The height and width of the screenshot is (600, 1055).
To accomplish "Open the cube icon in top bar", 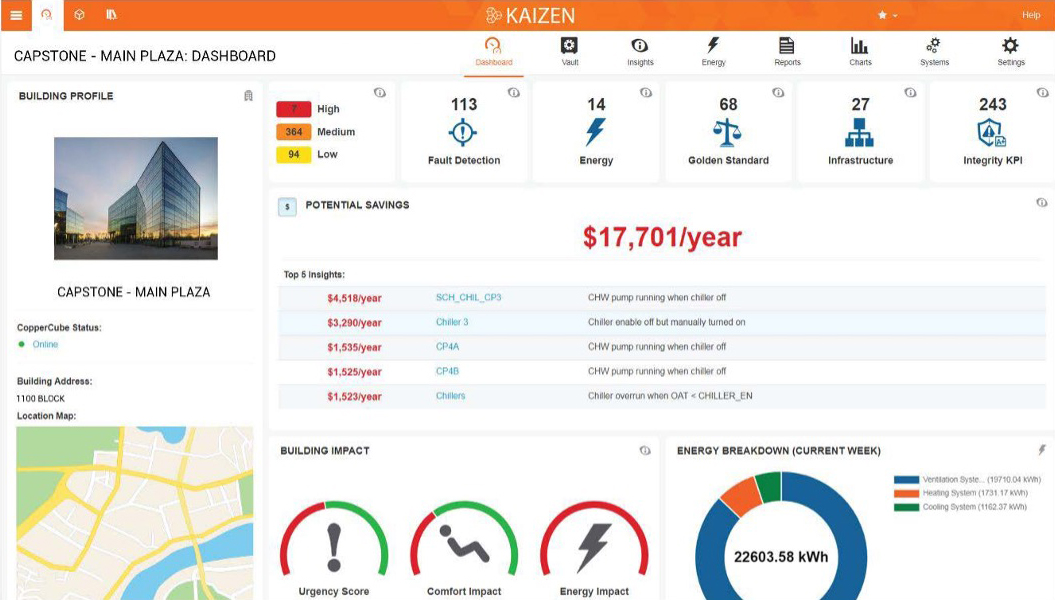I will tap(79, 15).
